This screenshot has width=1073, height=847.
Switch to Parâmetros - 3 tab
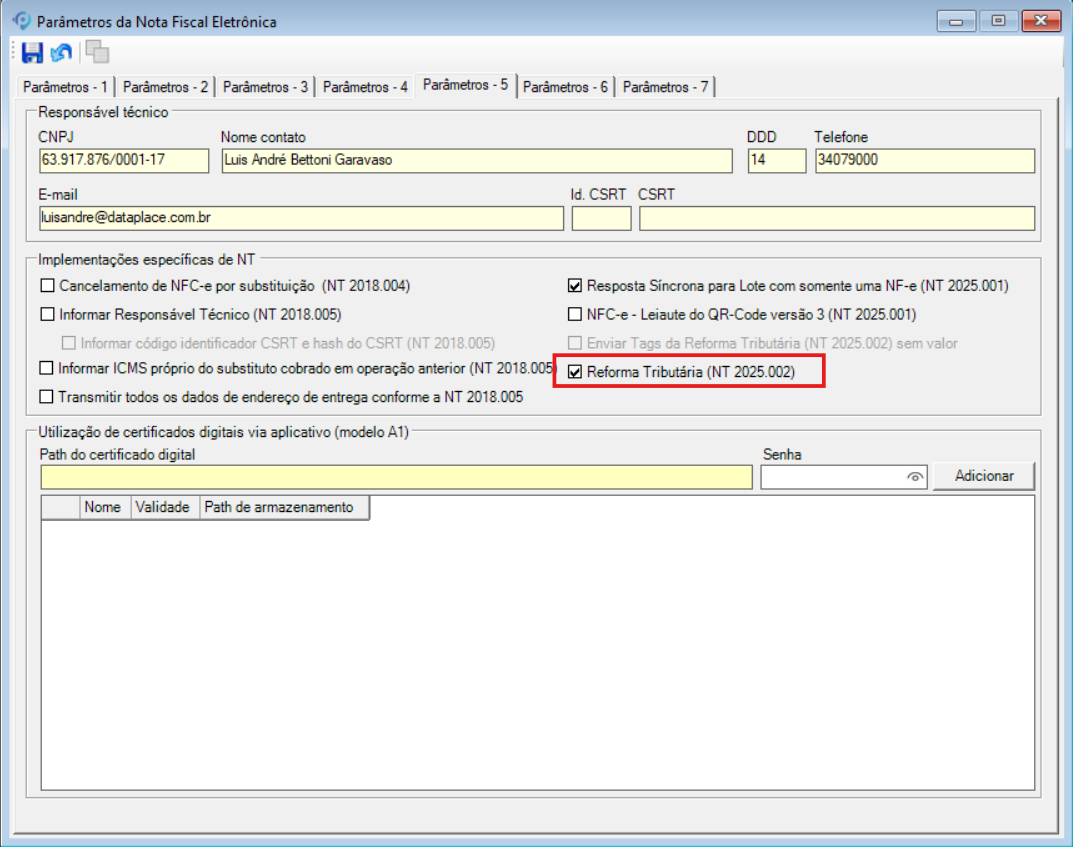(265, 87)
